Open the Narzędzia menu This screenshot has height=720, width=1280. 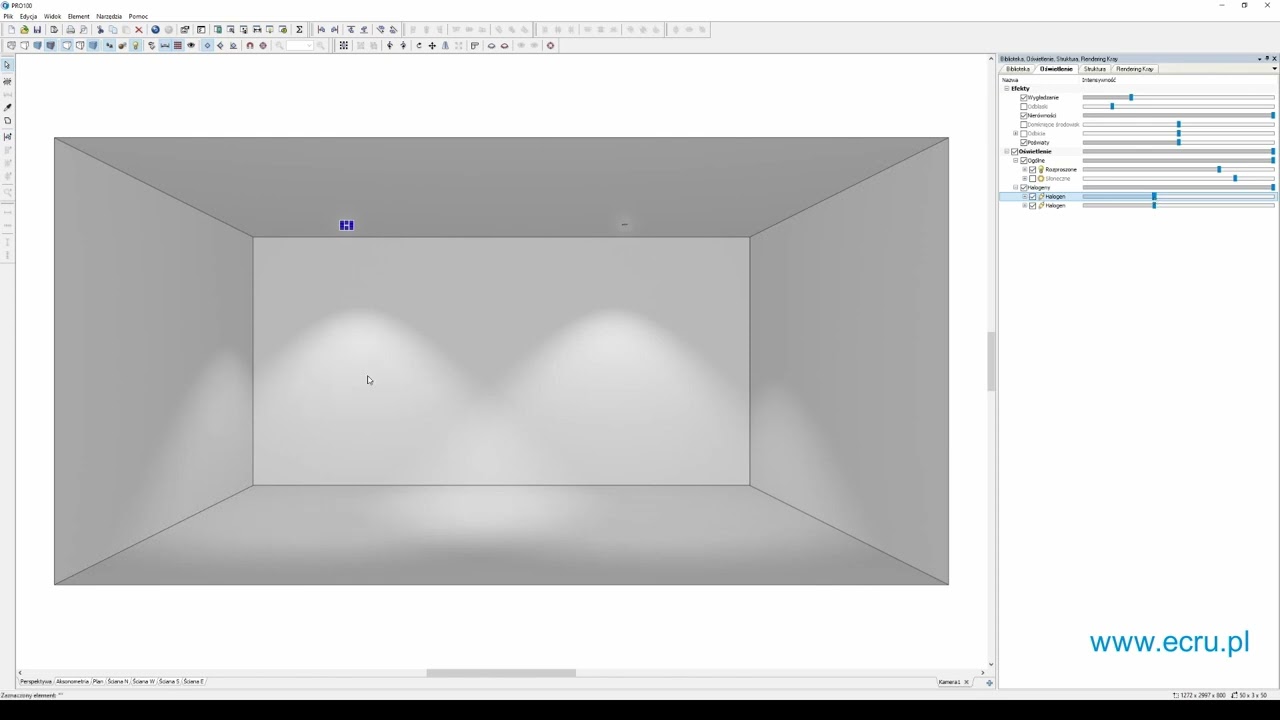click(x=109, y=16)
